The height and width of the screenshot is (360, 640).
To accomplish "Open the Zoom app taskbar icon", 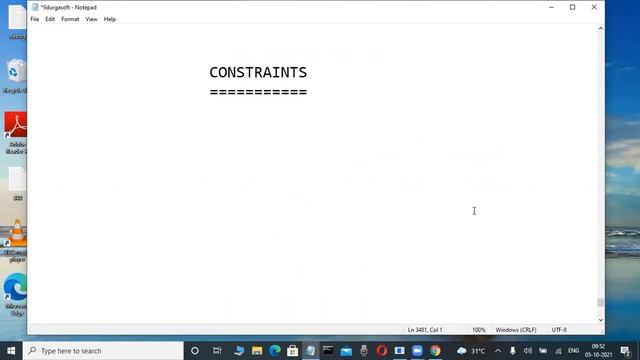I will click(x=417, y=351).
